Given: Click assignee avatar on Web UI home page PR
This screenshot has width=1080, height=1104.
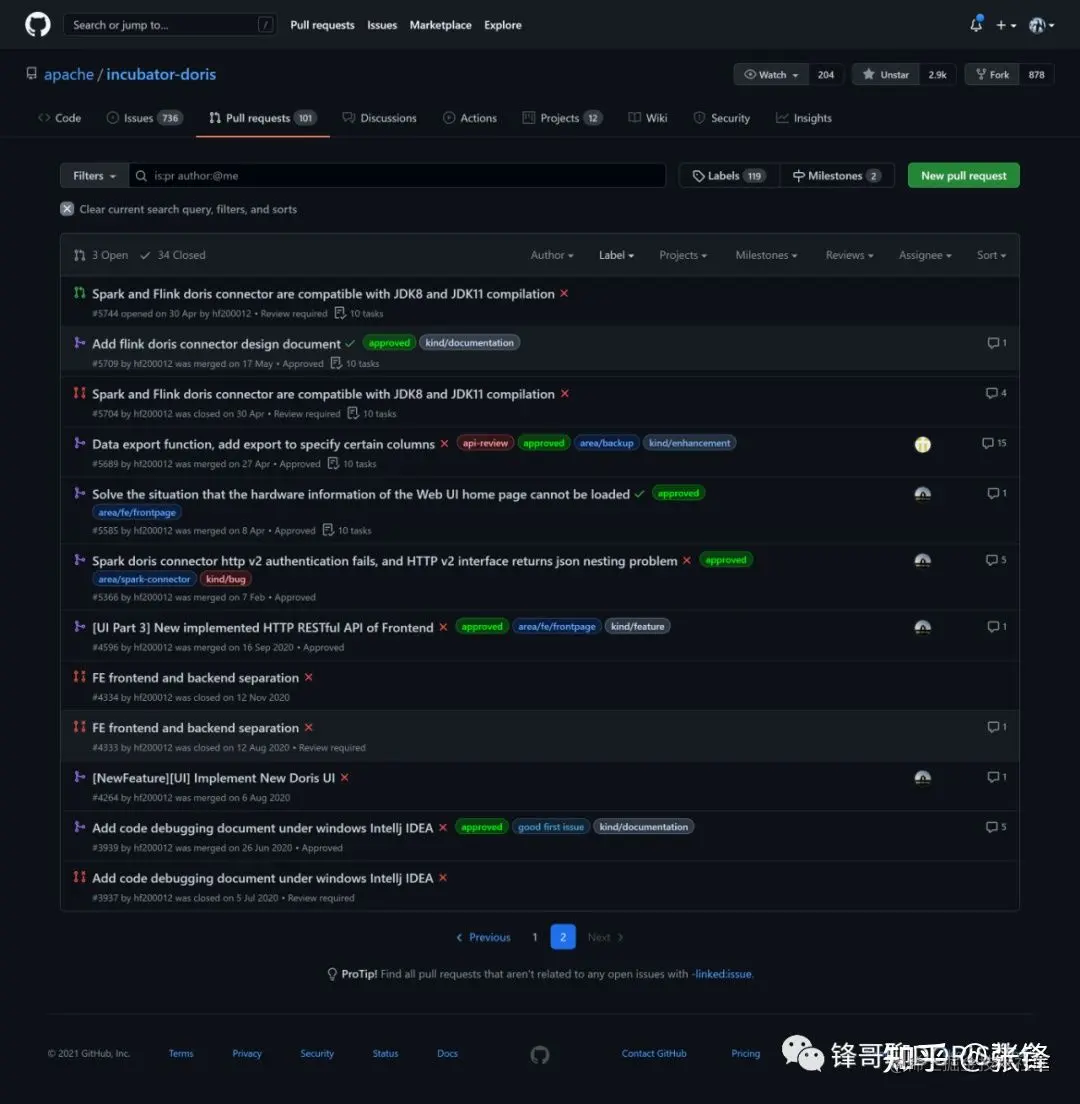Looking at the screenshot, I should pos(922,494).
